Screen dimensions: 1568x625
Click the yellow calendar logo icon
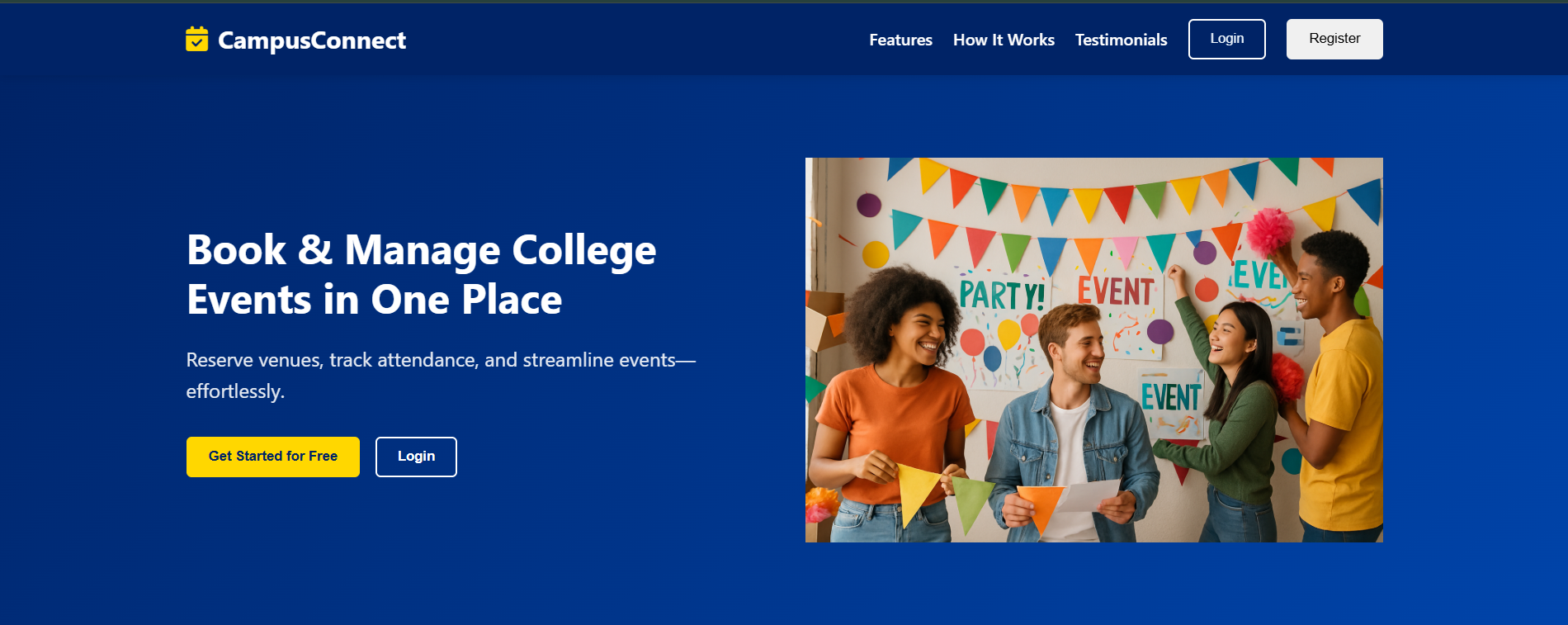tap(196, 39)
